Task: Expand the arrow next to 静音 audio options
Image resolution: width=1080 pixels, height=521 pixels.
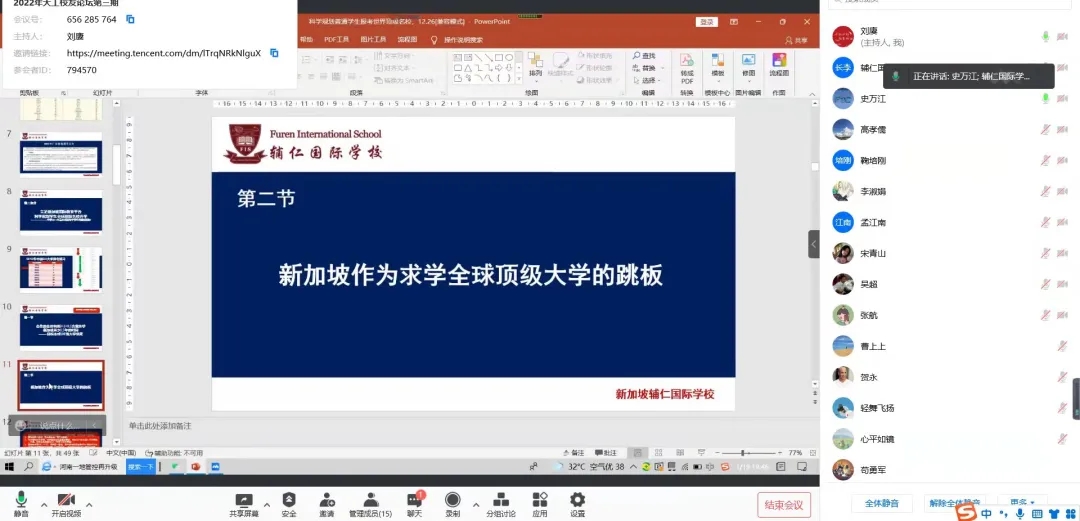Action: [x=43, y=504]
